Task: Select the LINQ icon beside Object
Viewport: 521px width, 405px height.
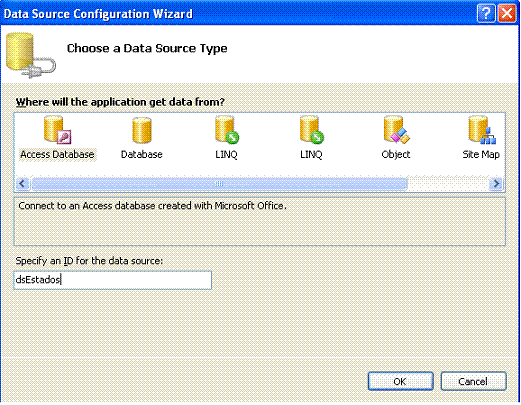Action: point(312,130)
